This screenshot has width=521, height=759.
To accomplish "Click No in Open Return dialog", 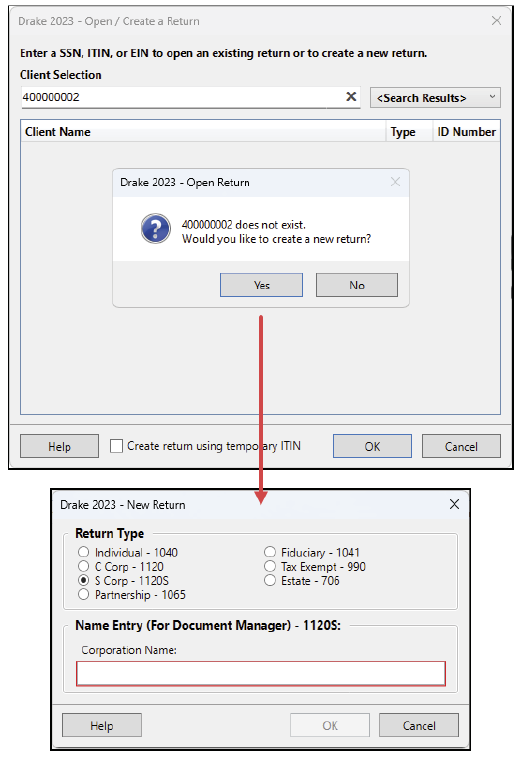I will (x=357, y=285).
